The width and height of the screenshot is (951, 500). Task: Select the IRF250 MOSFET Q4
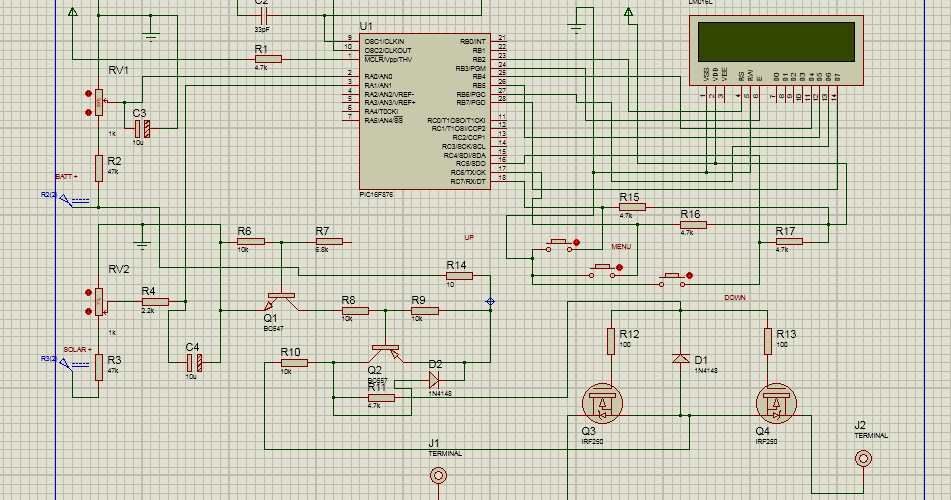[776, 403]
